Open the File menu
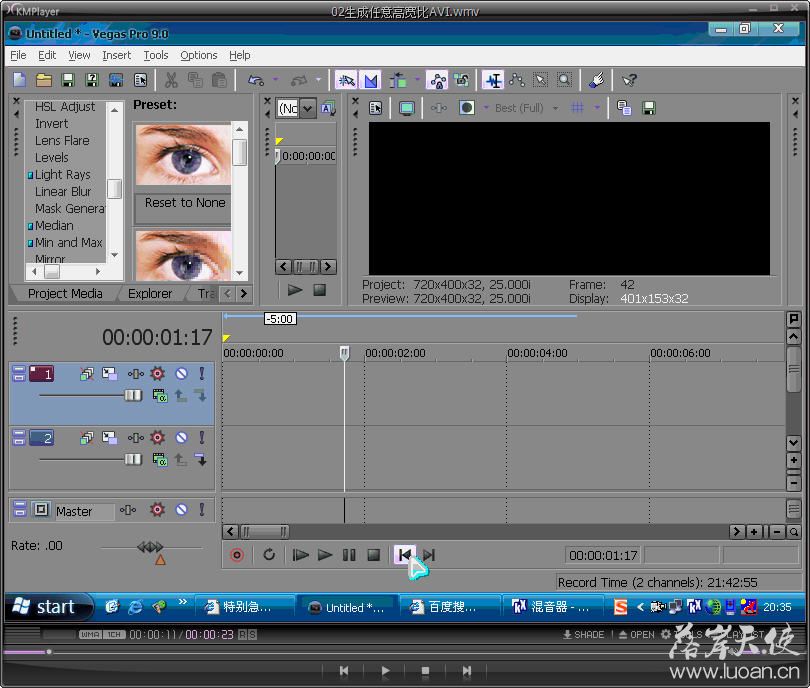This screenshot has width=810, height=688. 18,55
